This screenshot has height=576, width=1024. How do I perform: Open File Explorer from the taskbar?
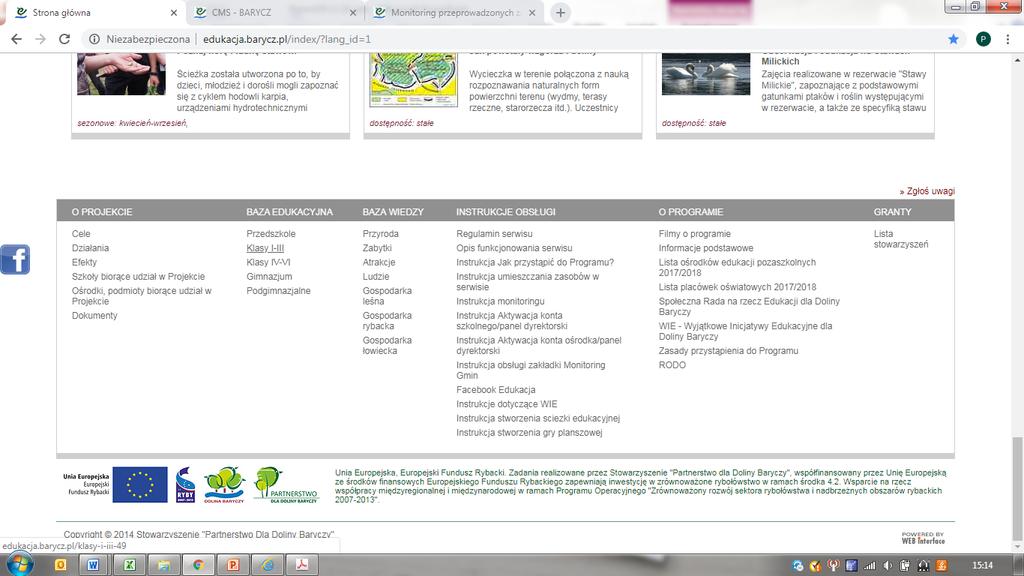pos(163,565)
